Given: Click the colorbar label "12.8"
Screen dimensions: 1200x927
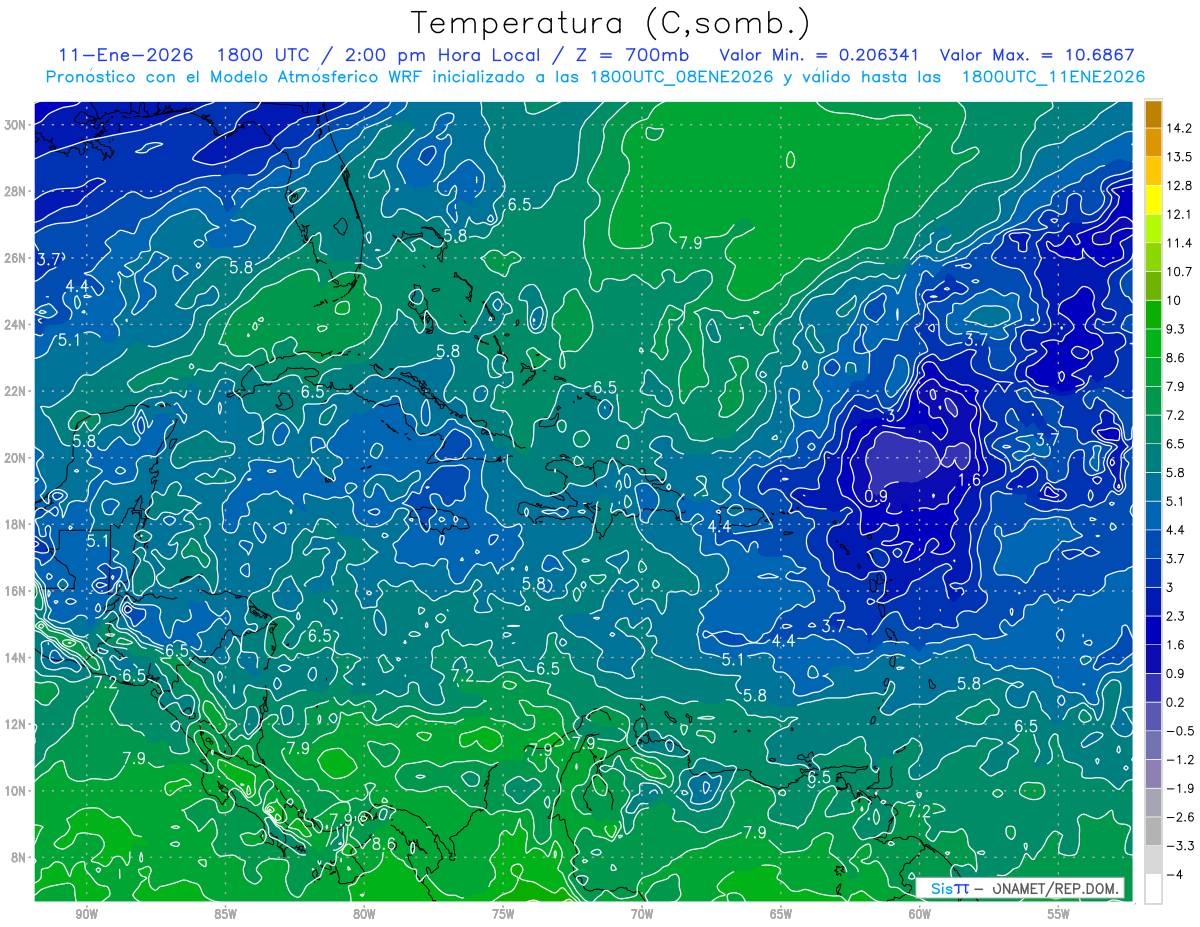Looking at the screenshot, I should pos(1178,186).
